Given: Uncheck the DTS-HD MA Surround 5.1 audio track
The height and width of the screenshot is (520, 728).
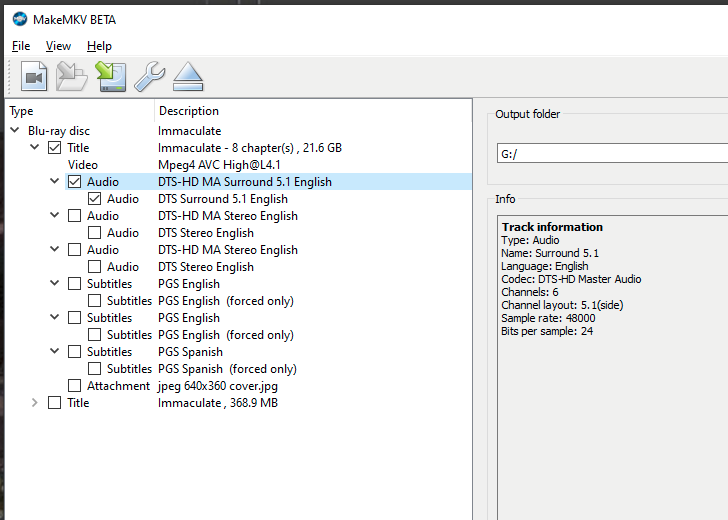Looking at the screenshot, I should coord(75,182).
